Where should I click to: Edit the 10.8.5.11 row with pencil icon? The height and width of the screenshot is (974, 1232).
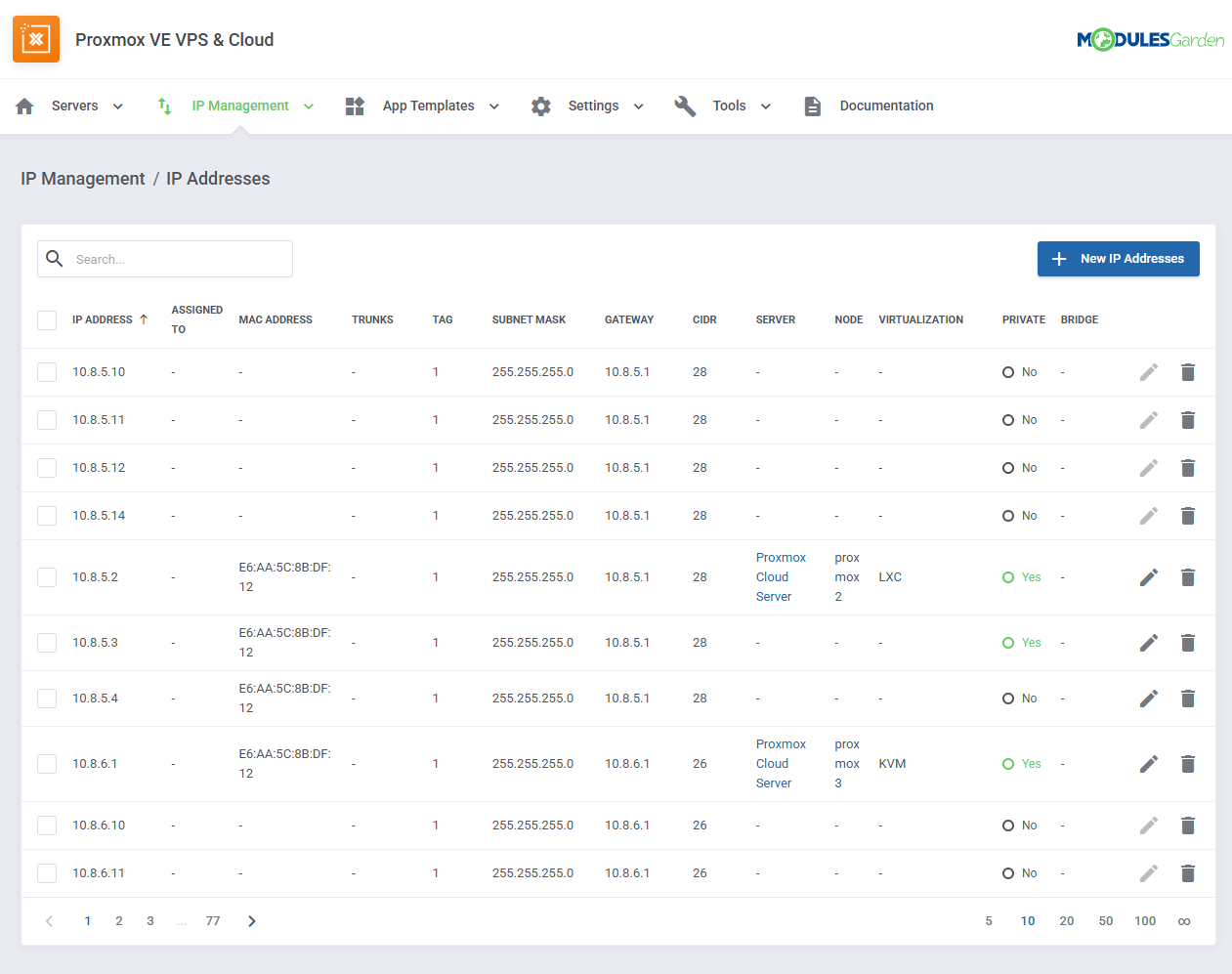[x=1149, y=420]
